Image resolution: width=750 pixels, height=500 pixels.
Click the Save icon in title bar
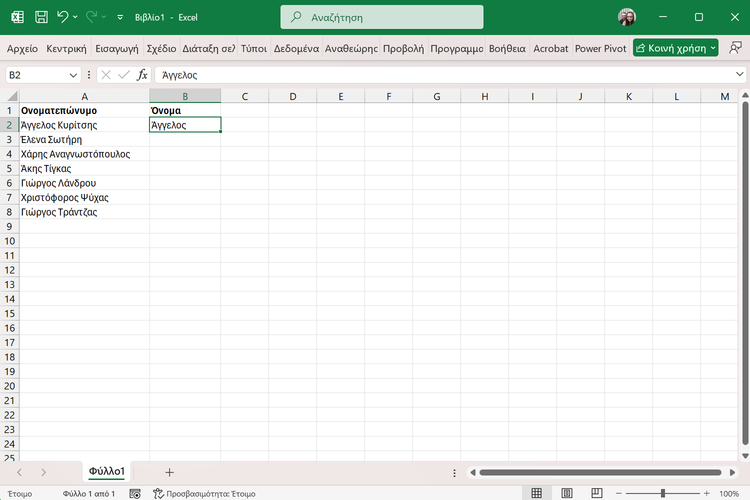coord(41,17)
